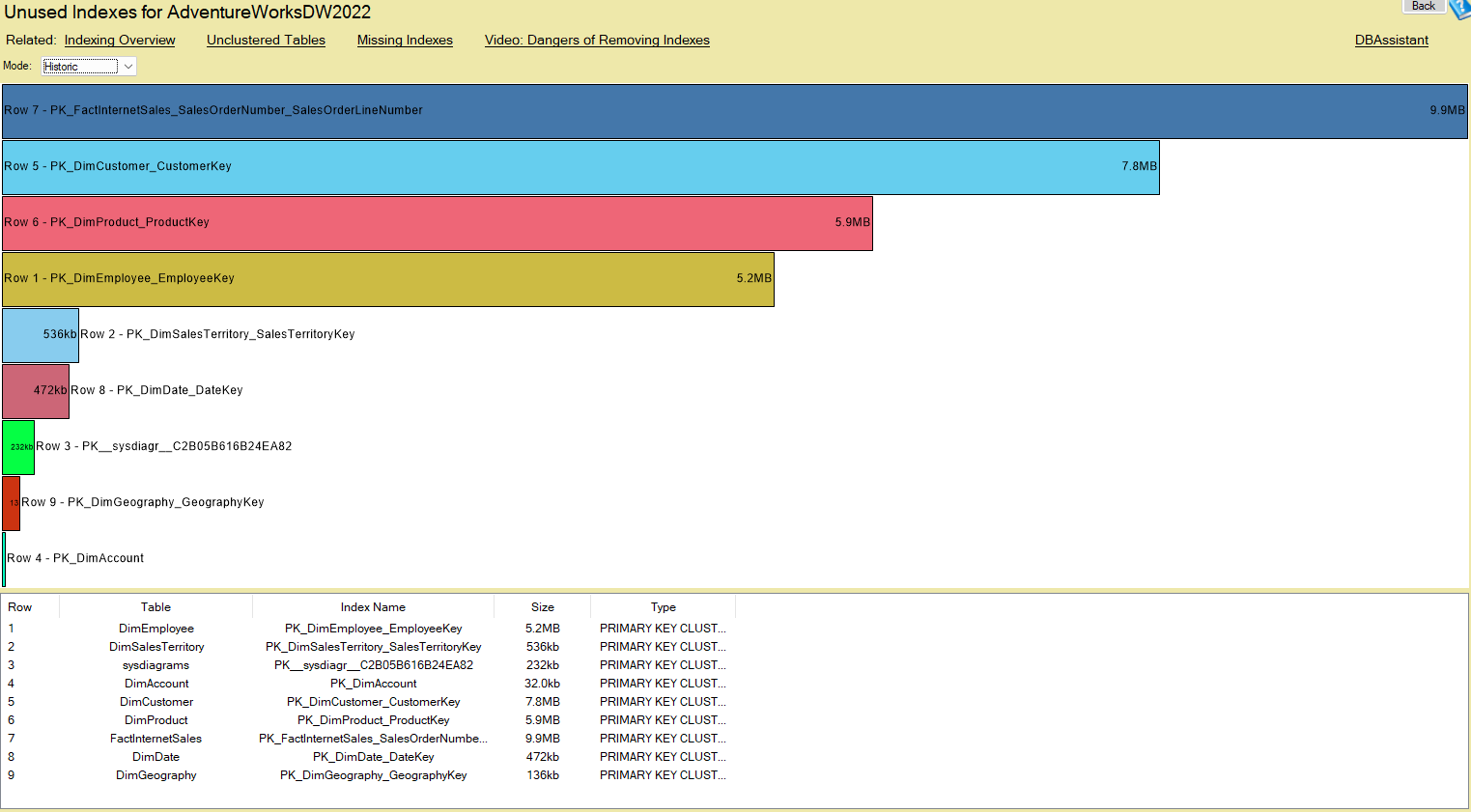Click the Back button
Screen dimensions: 1471x812
(1423, 6)
